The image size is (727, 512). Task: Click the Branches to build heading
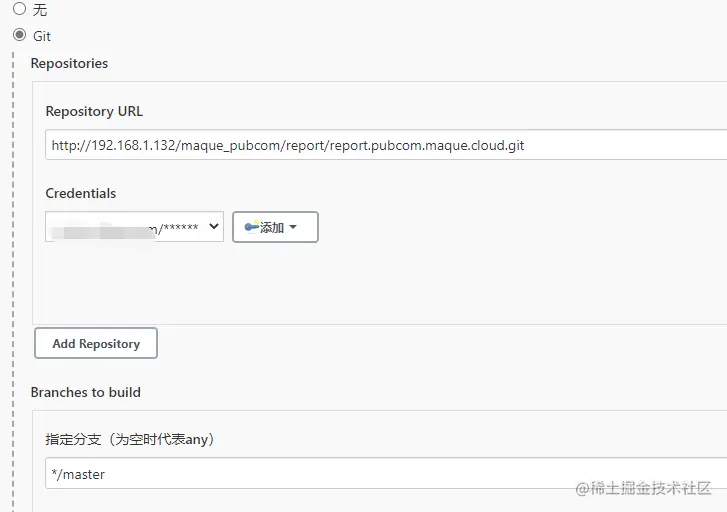(x=86, y=392)
